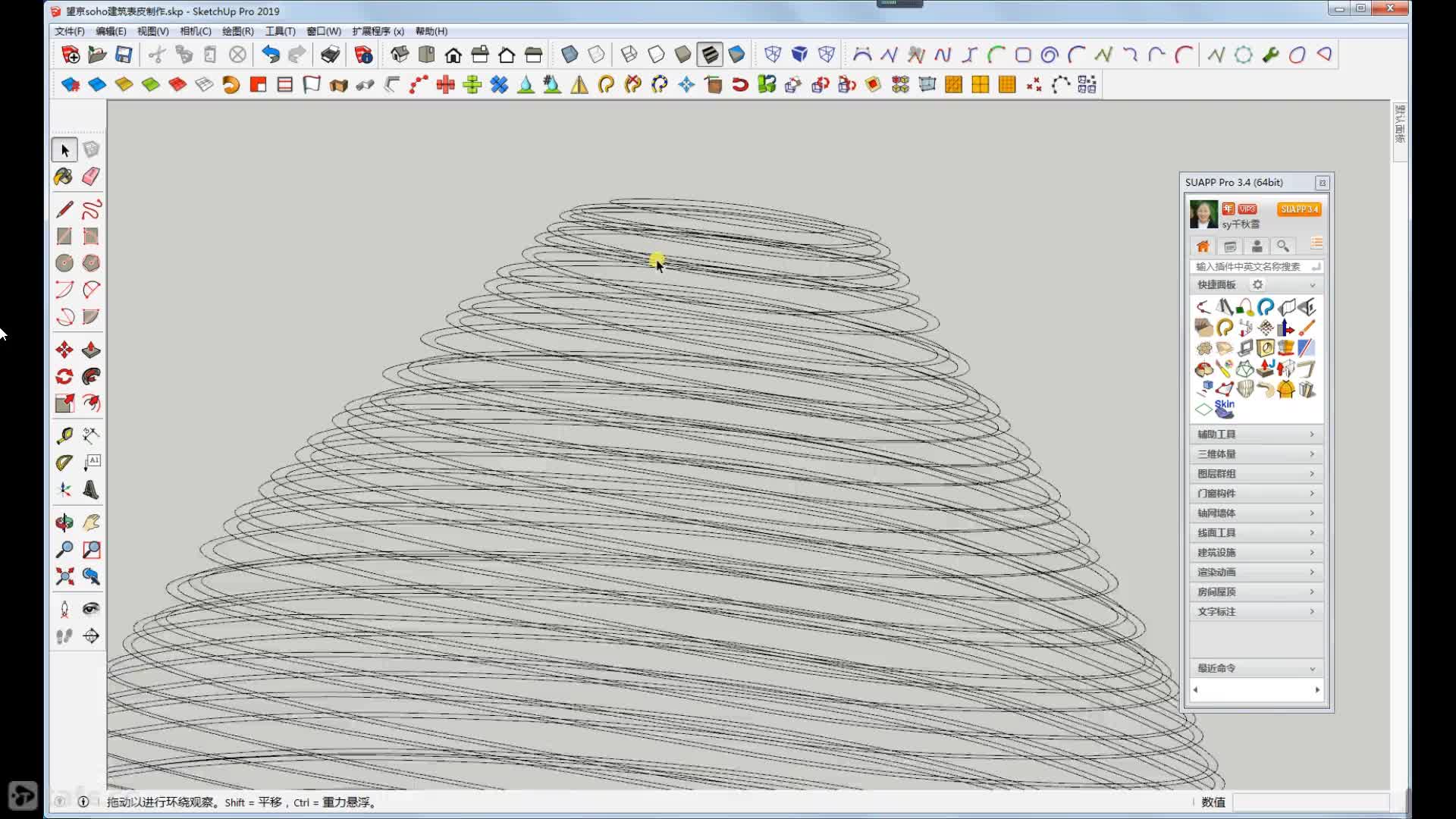
Task: Choose the Zoom magnifier tool
Action: click(x=64, y=549)
